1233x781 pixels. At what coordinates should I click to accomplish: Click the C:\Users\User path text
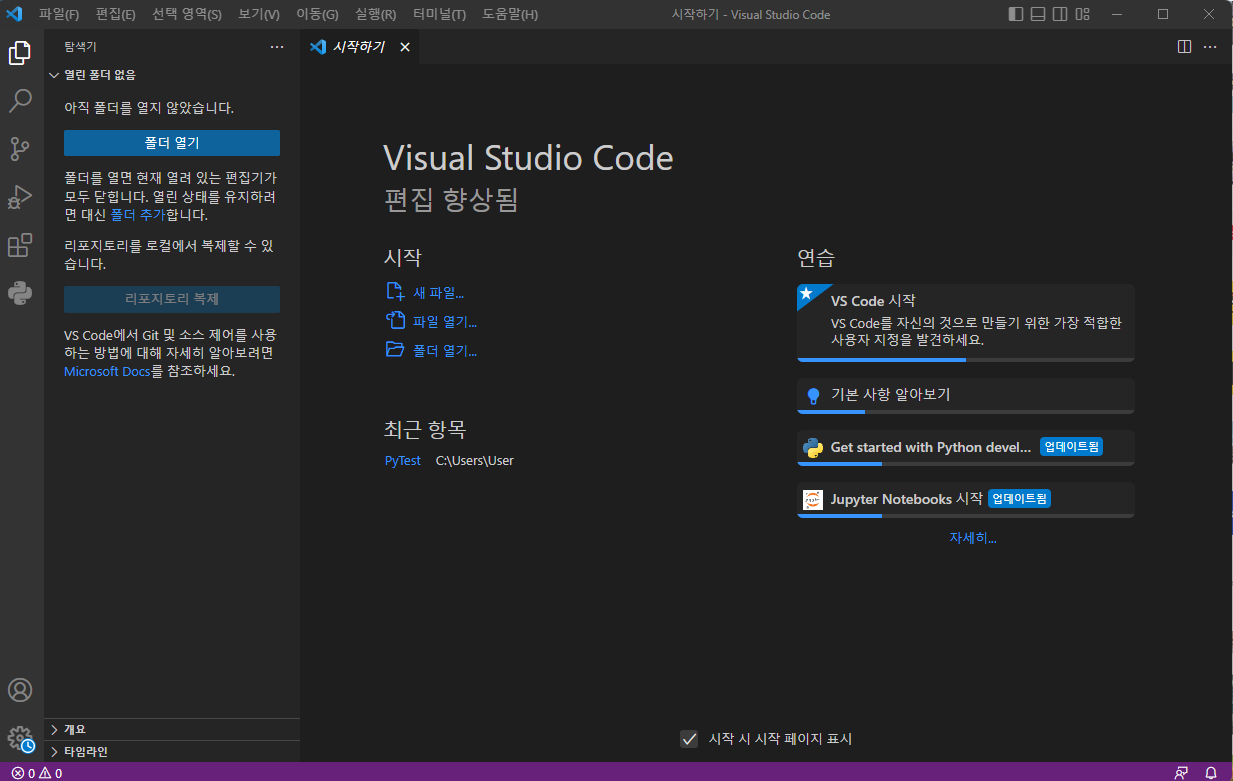point(475,461)
